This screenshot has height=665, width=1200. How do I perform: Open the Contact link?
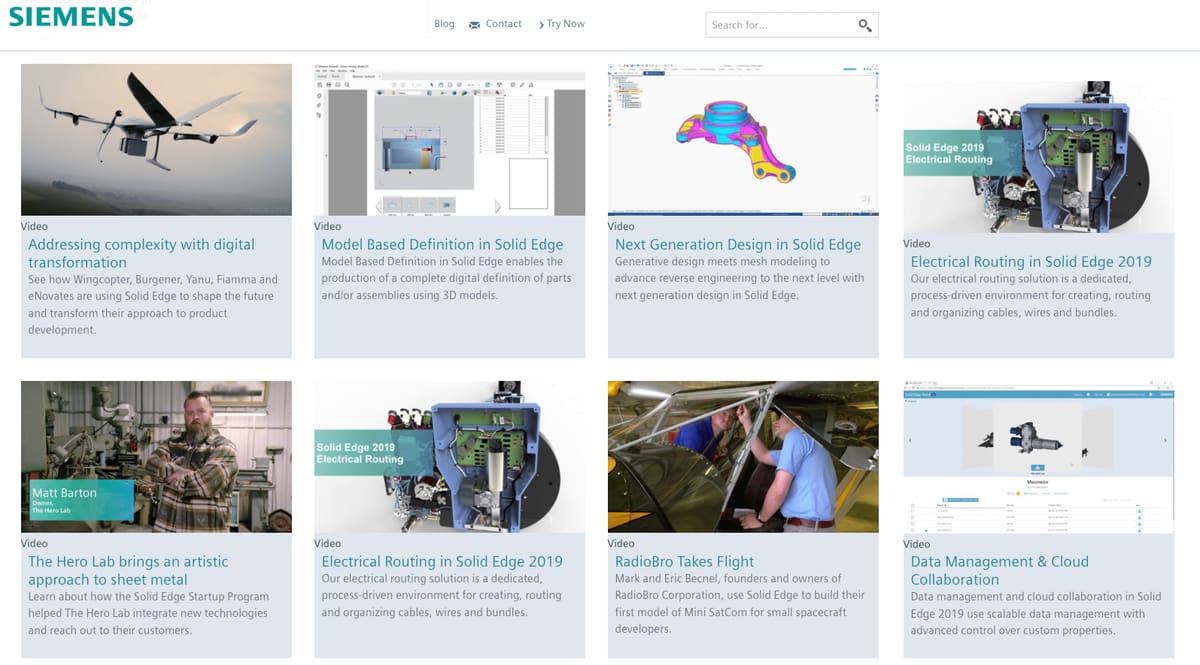pyautogui.click(x=503, y=24)
